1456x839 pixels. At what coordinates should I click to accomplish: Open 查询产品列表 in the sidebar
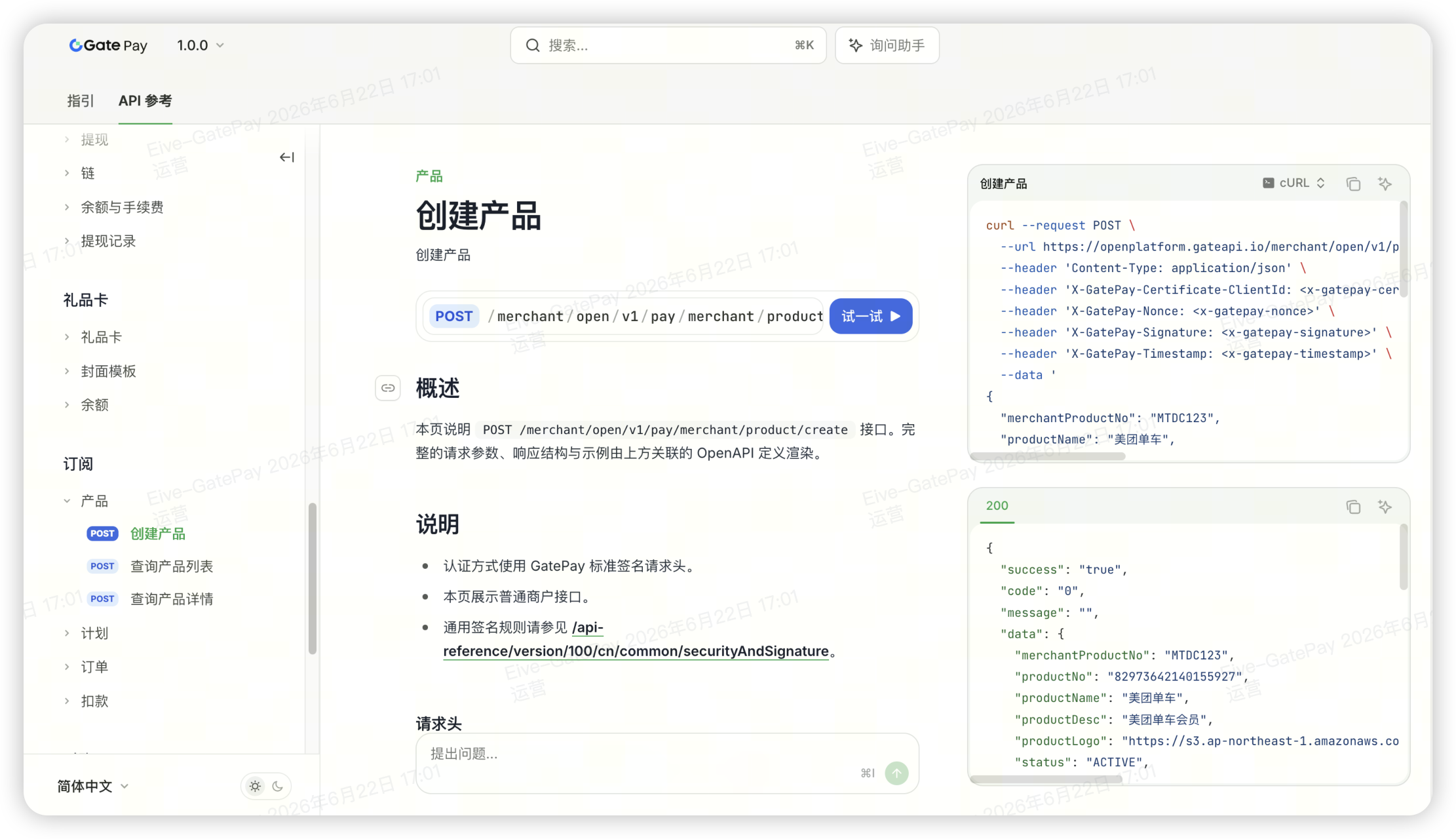[x=171, y=566]
